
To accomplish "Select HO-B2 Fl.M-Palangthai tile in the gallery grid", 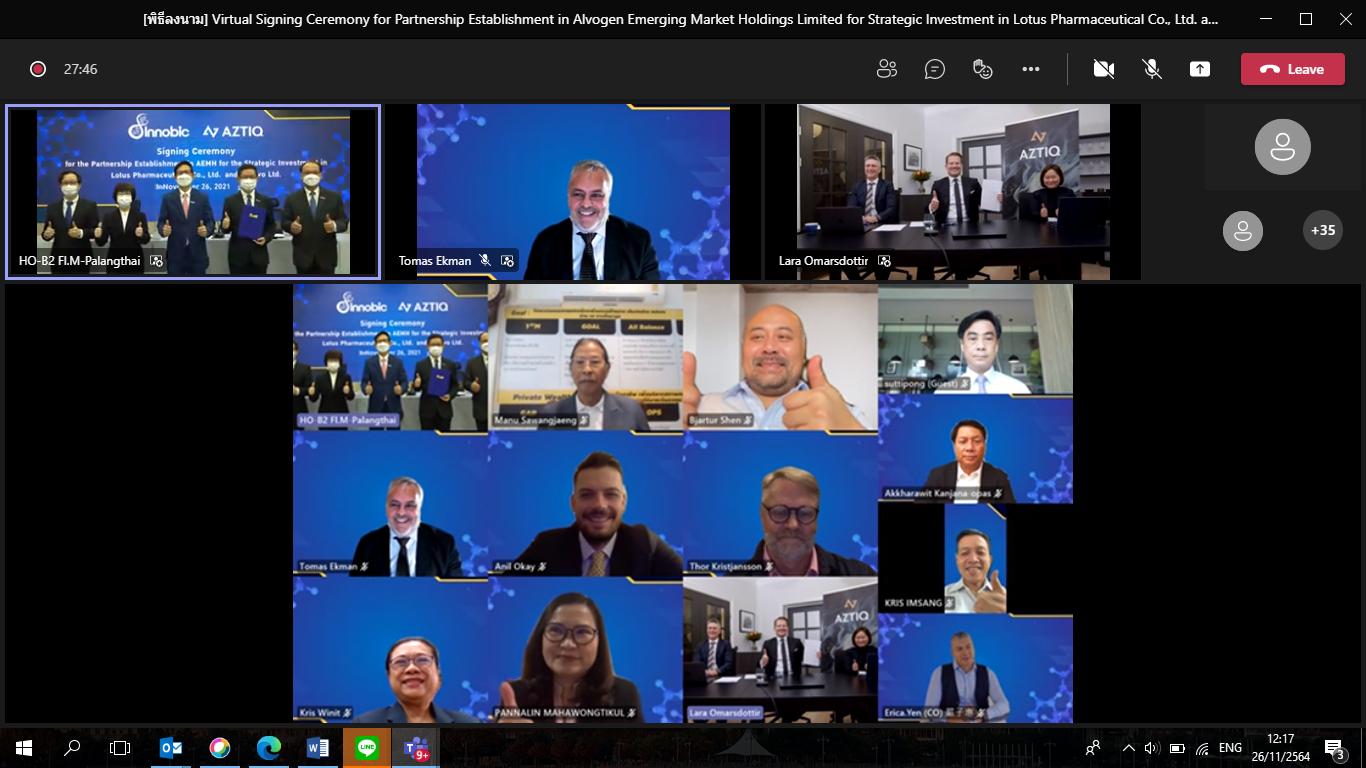I will pyautogui.click(x=390, y=357).
